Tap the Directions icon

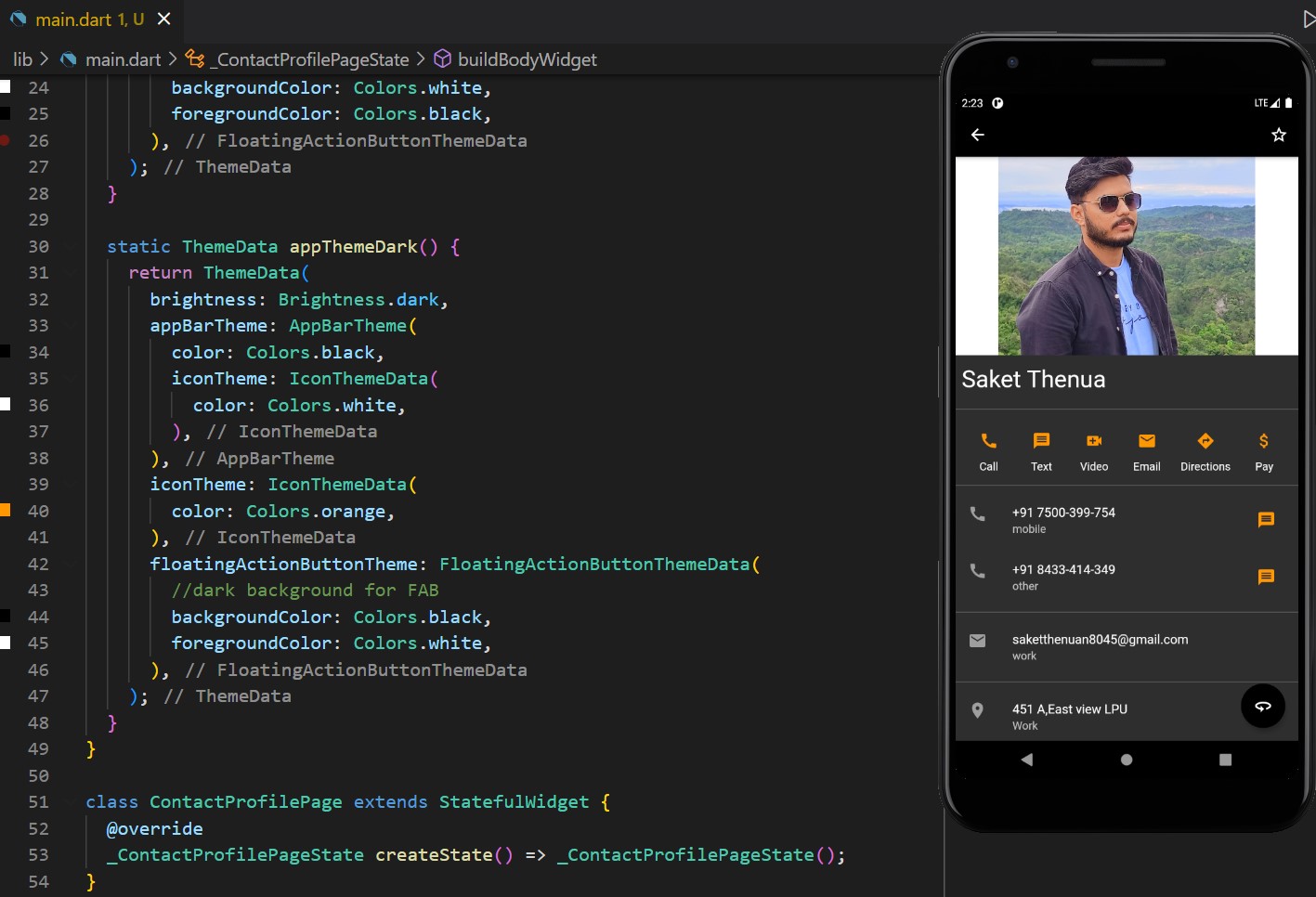click(1205, 442)
